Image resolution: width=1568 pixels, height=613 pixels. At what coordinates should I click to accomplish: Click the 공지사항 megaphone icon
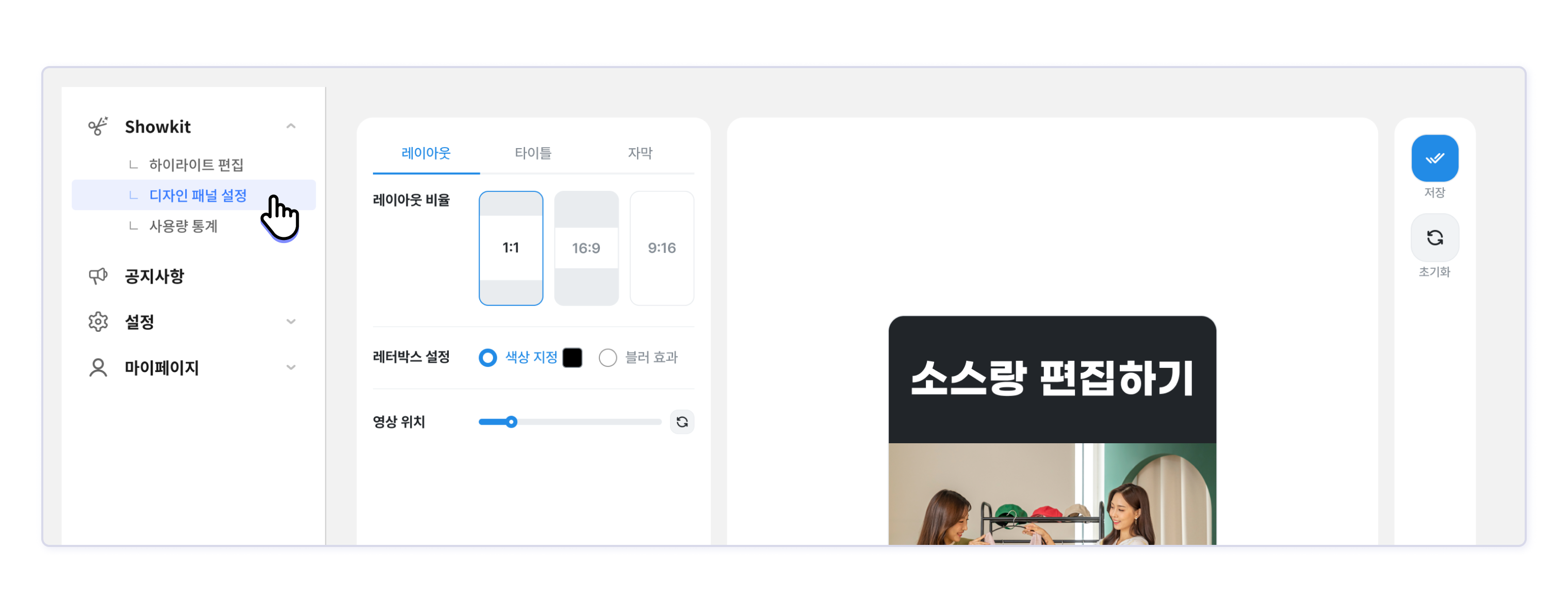click(98, 276)
